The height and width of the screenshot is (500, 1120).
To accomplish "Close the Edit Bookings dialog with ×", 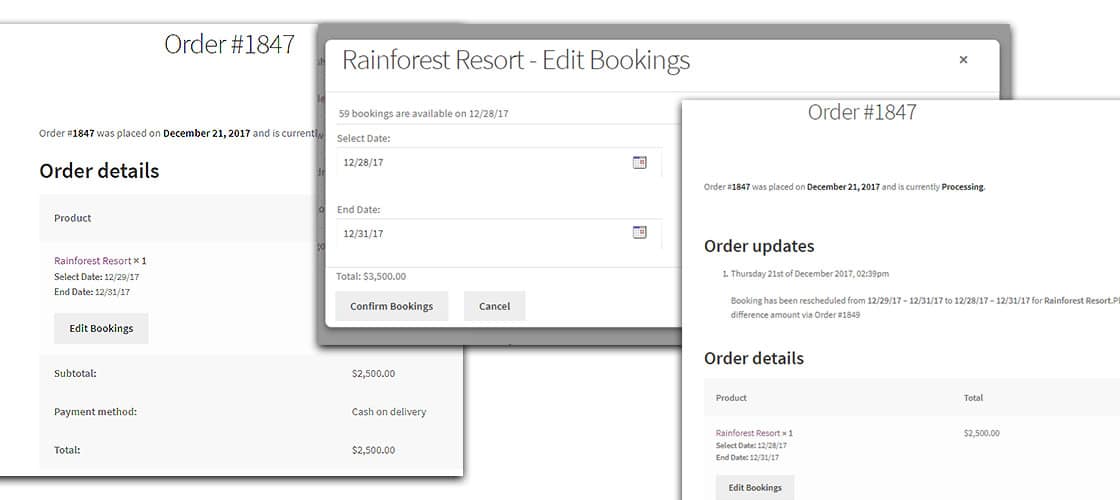I will tap(963, 60).
